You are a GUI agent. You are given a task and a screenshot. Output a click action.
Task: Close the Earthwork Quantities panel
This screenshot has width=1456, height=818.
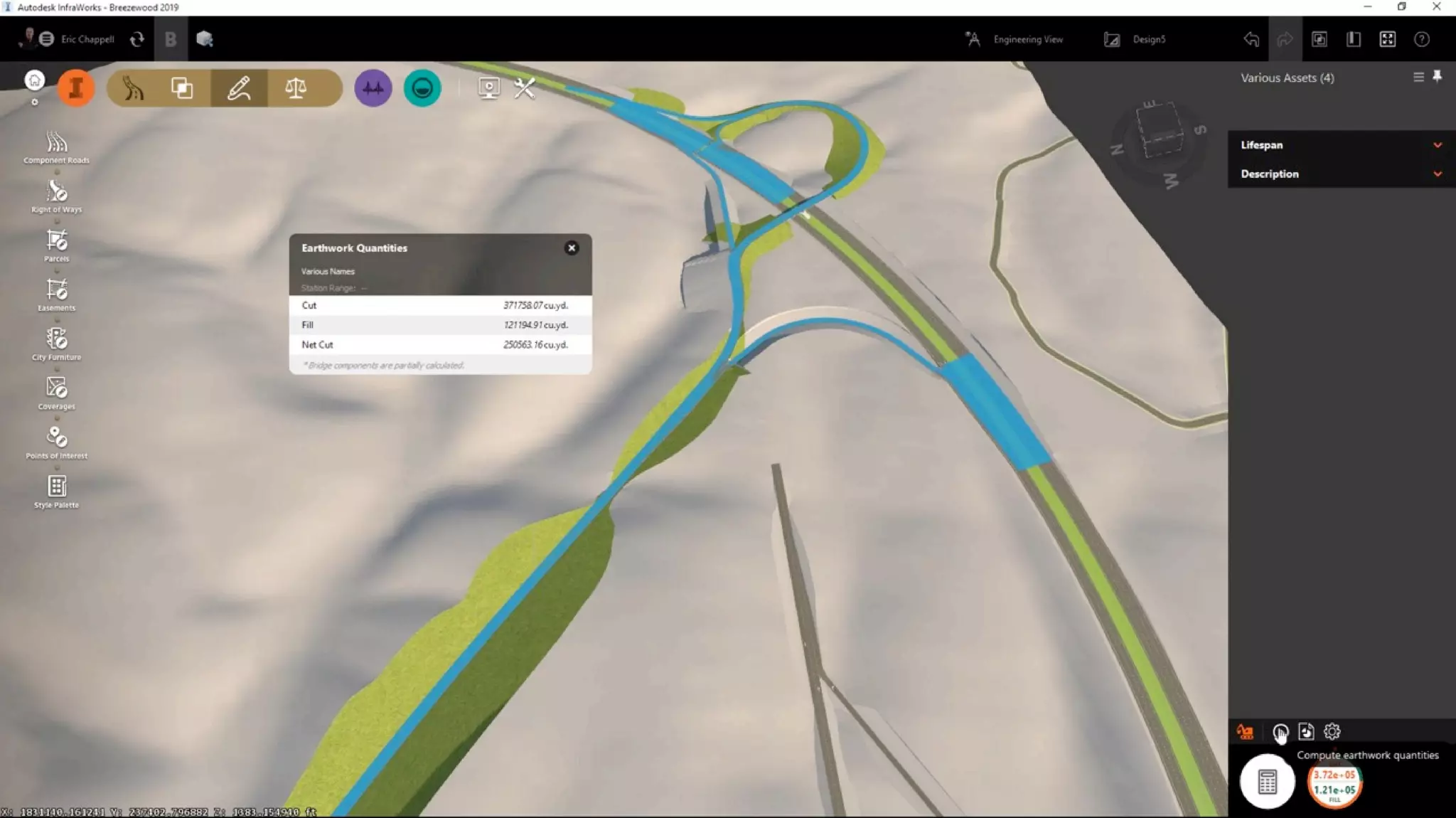(x=571, y=248)
